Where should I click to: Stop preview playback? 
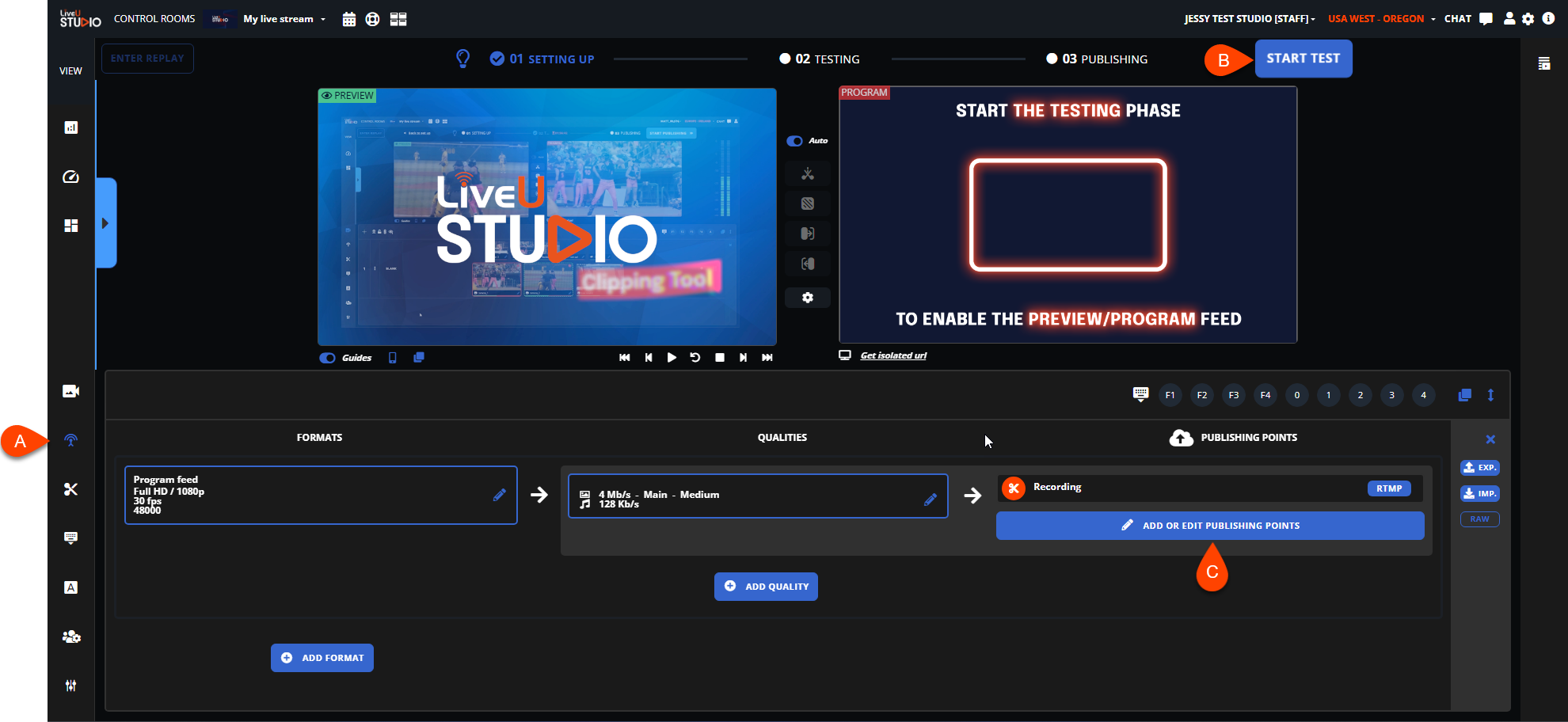(x=720, y=358)
